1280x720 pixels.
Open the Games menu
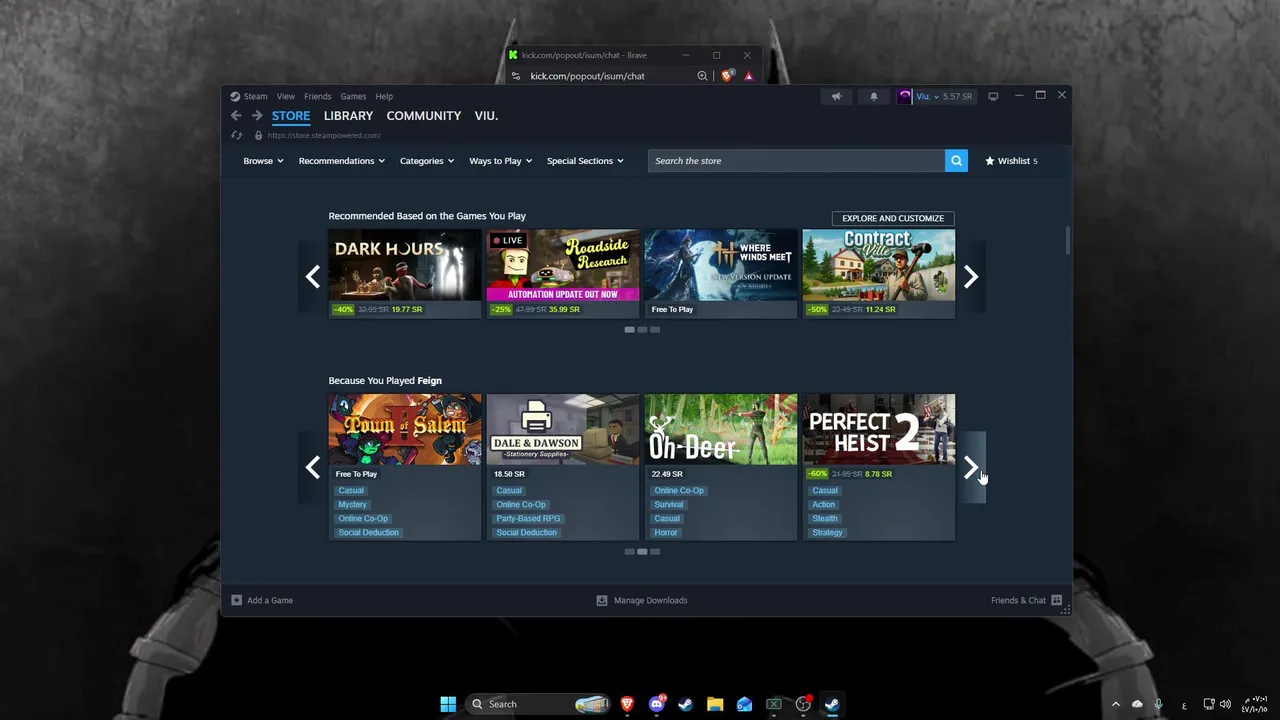tap(353, 96)
